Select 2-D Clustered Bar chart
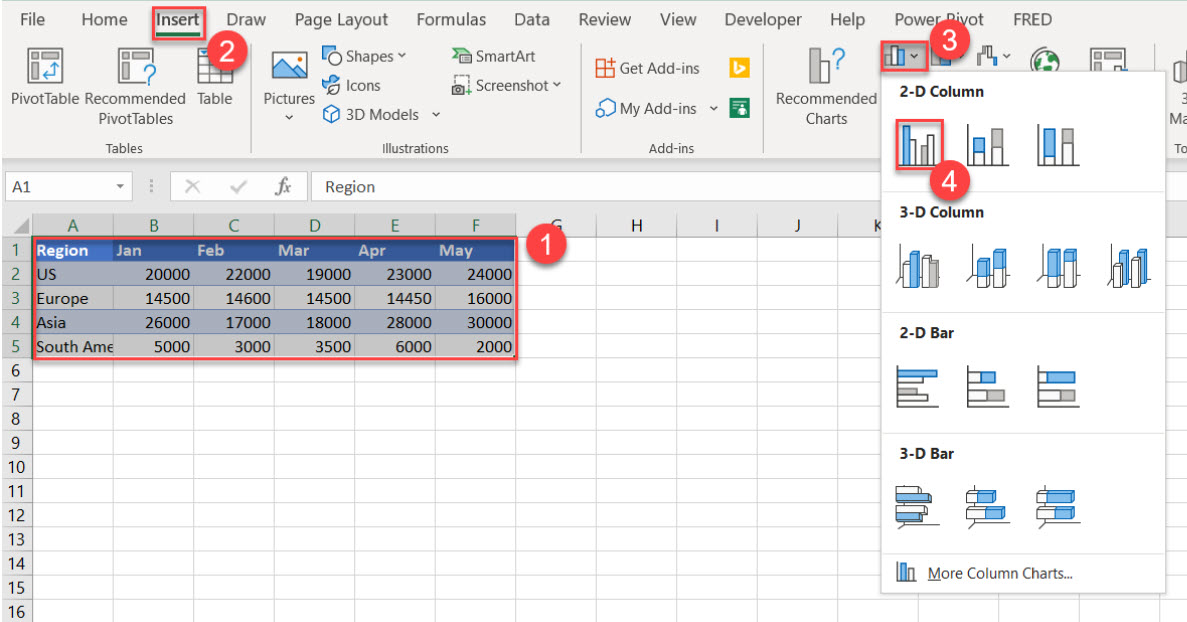Screen dimensions: 1187x622 [x=918, y=387]
